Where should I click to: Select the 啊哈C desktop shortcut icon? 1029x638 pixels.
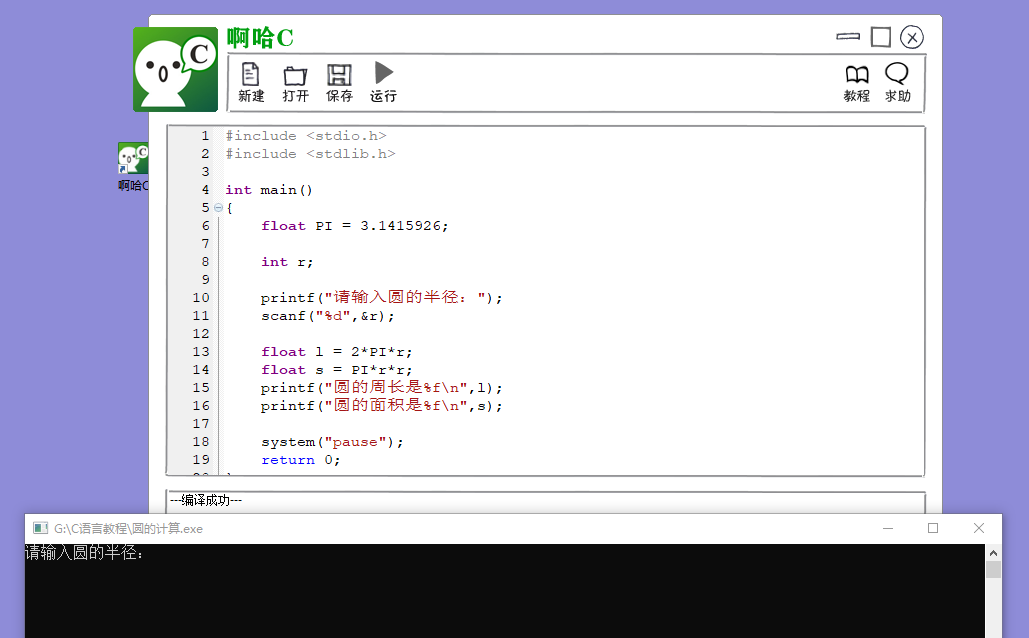tap(133, 167)
